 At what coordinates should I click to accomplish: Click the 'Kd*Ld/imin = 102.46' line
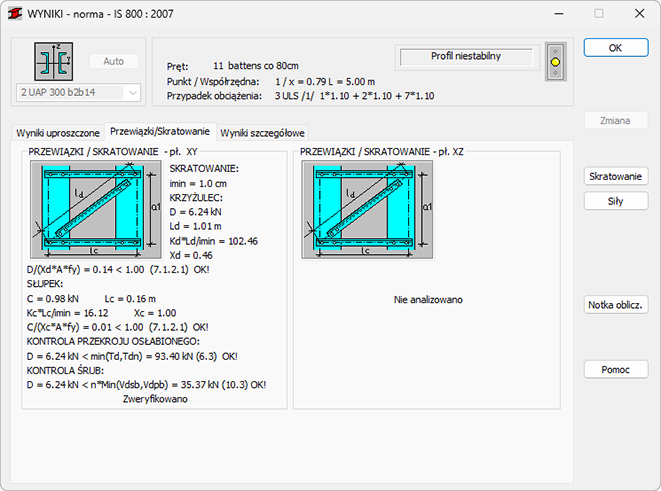pos(213,241)
